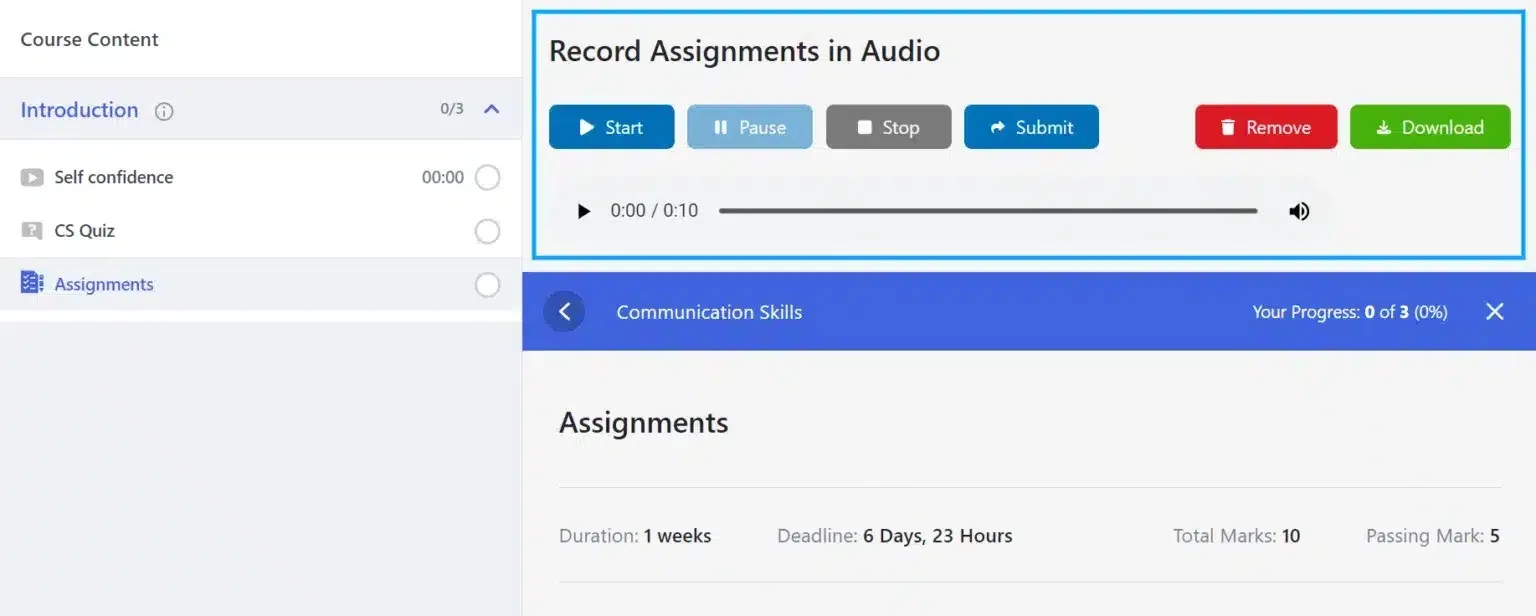Mark the Assignments completion circle
The height and width of the screenshot is (616, 1536).
(487, 284)
